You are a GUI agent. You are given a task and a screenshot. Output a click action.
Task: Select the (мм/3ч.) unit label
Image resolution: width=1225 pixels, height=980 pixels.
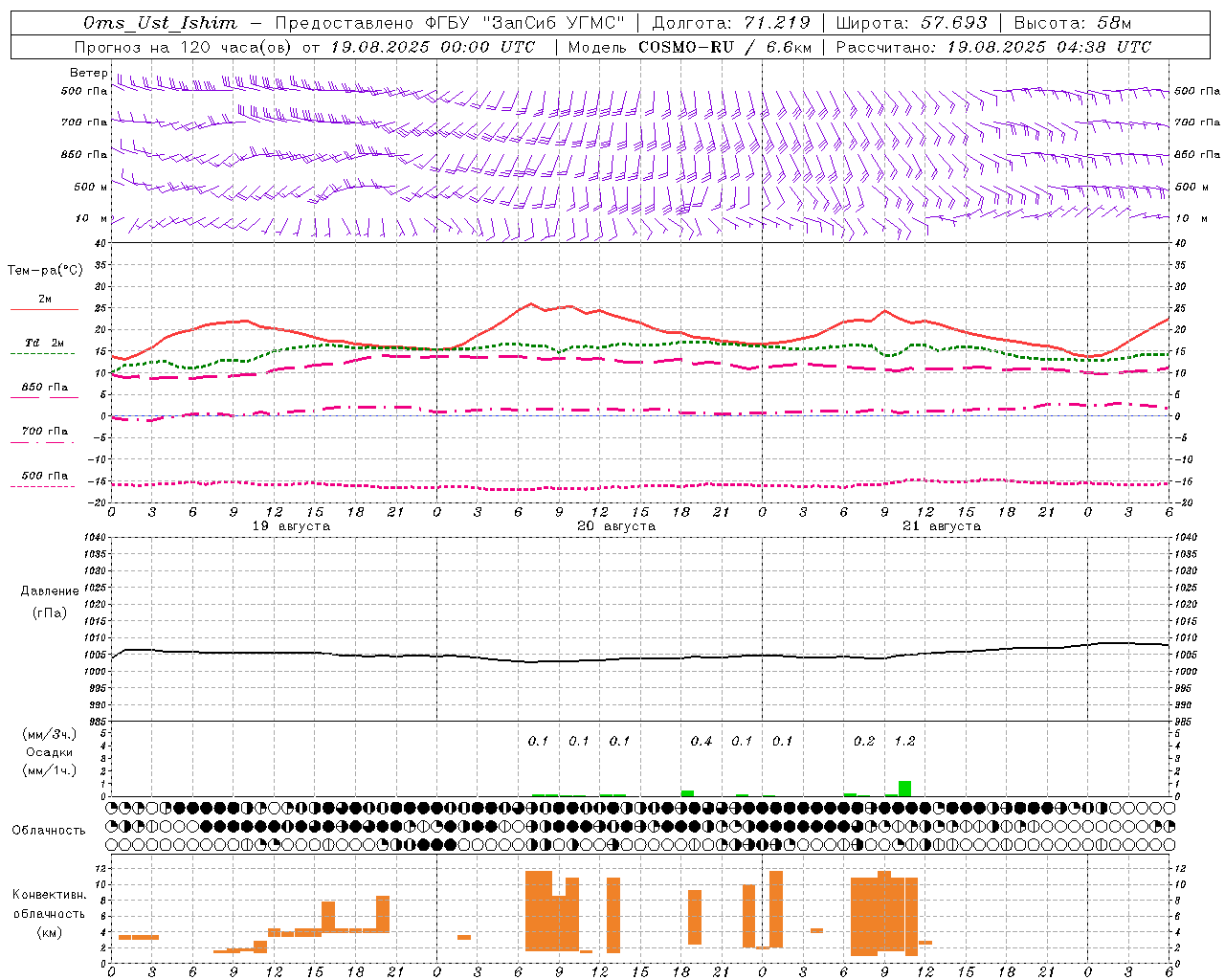click(50, 734)
